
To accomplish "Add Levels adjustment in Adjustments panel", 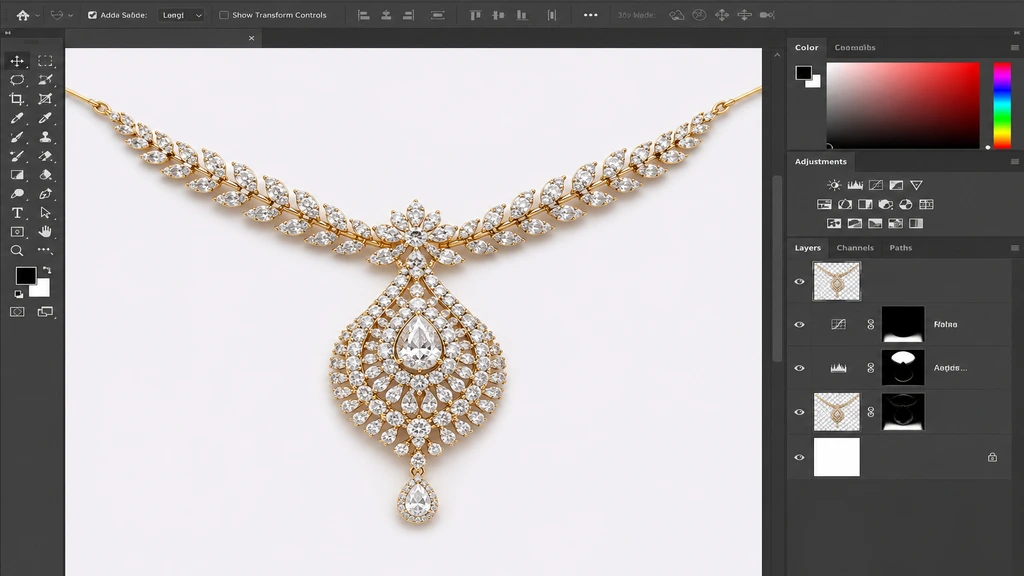I will 855,185.
